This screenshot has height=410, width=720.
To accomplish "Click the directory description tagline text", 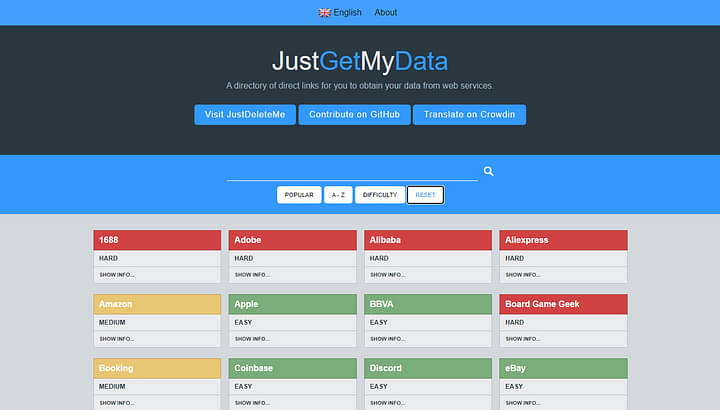I will point(360,85).
